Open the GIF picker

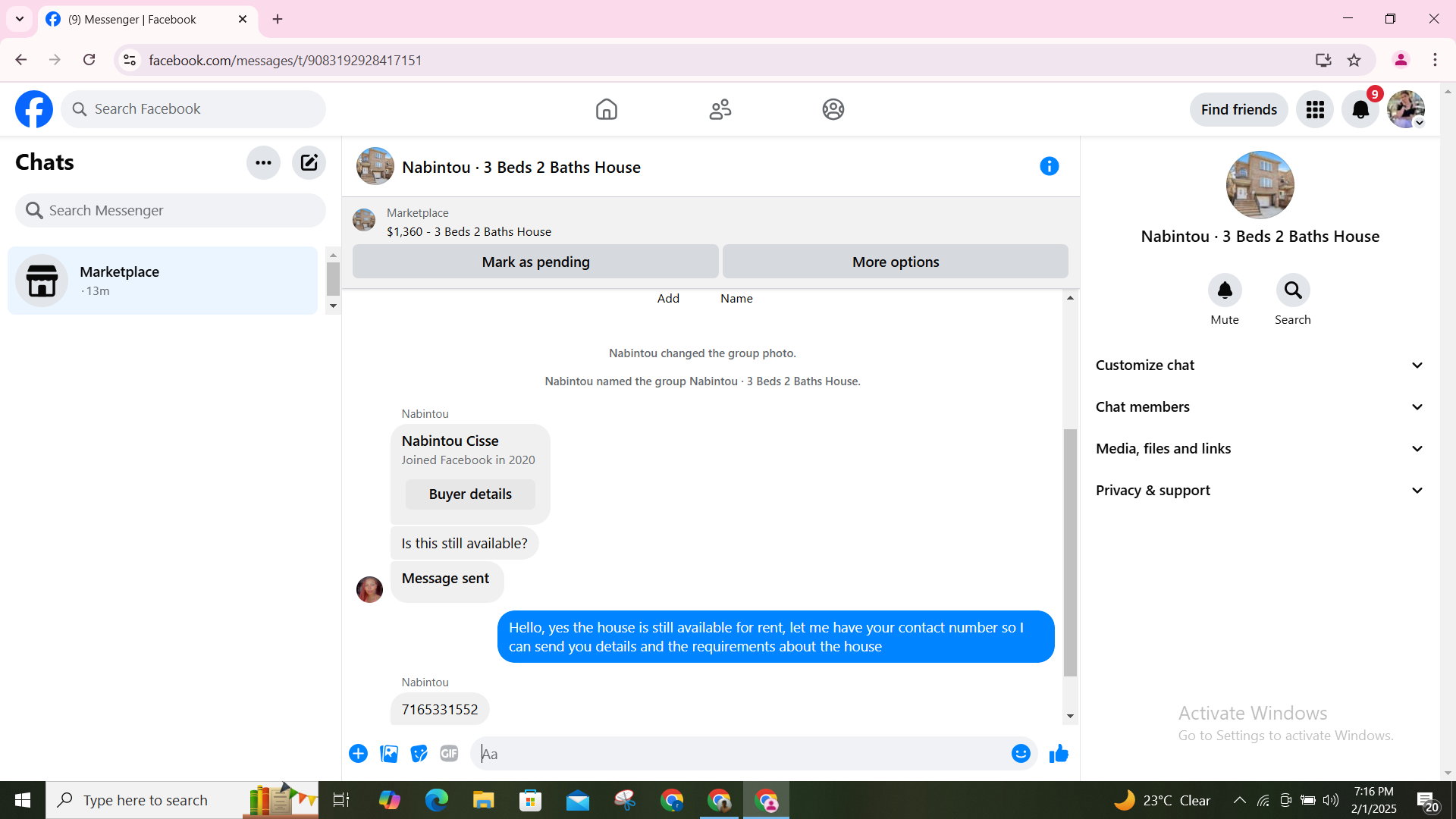[x=449, y=754]
